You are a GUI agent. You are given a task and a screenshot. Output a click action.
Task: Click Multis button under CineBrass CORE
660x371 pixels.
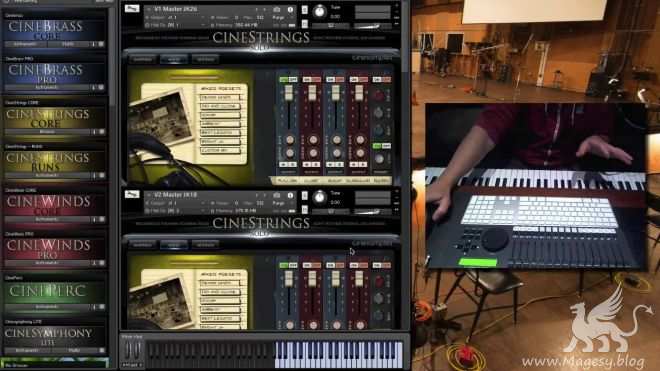click(69, 44)
